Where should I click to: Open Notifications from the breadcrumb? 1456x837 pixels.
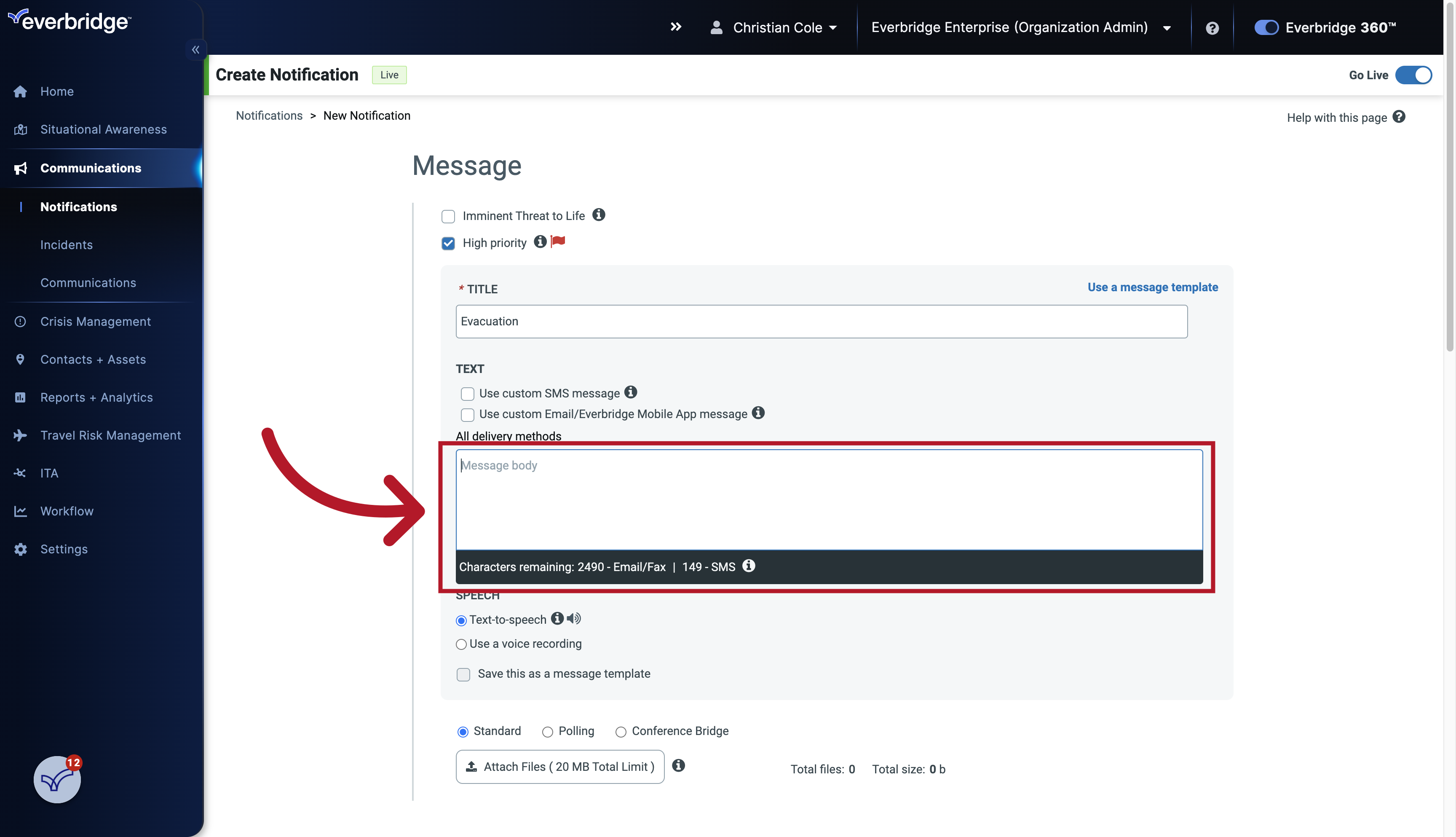(x=269, y=115)
